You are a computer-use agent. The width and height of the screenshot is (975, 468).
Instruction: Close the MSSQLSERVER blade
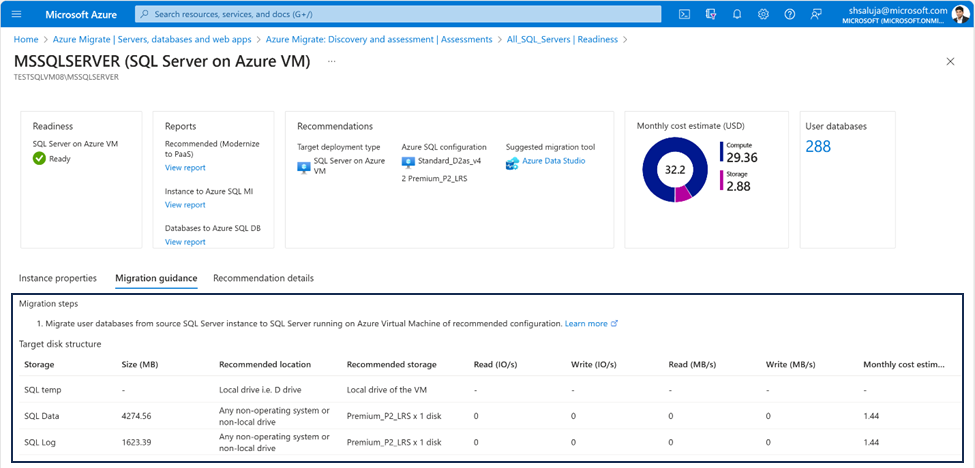tap(950, 61)
